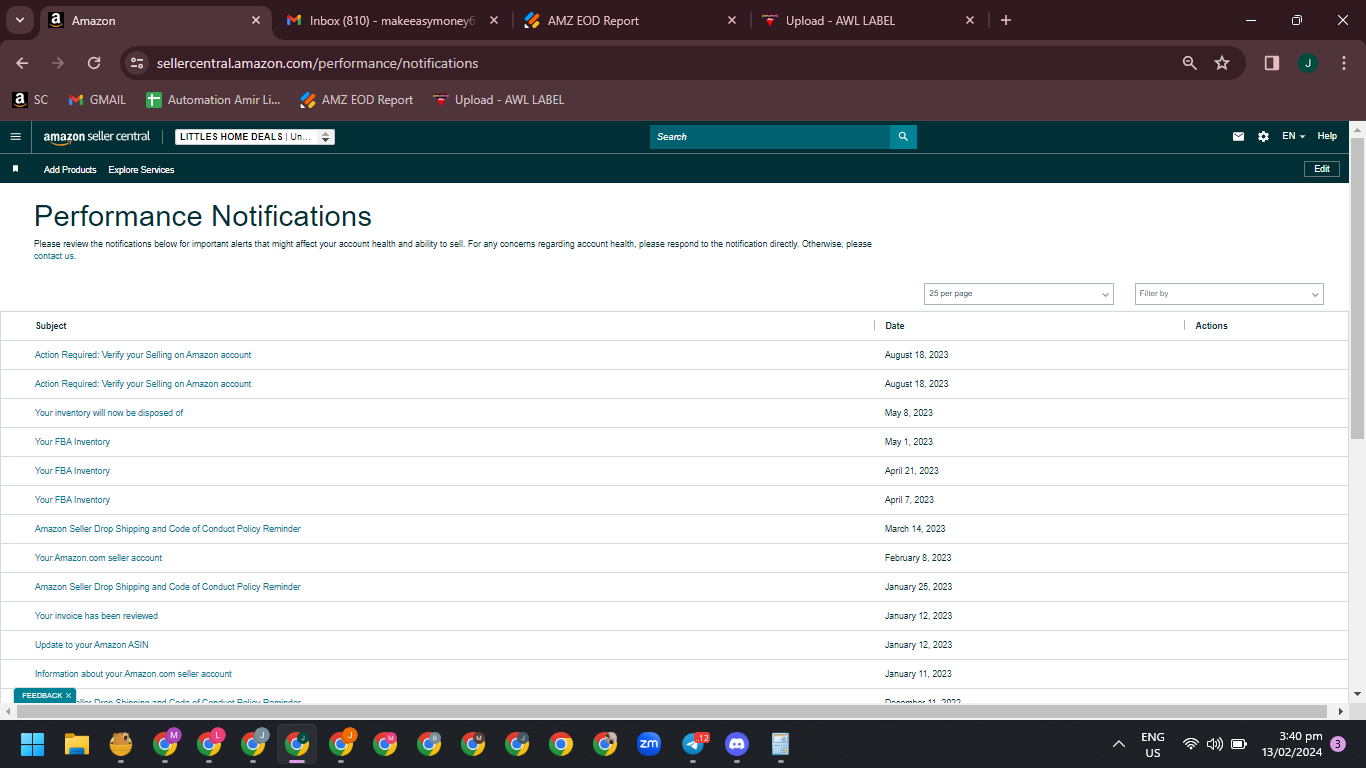Viewport: 1366px width, 768px height.
Task: Open the Upload - AWL LABEL bookmark
Action: pyautogui.click(x=498, y=100)
